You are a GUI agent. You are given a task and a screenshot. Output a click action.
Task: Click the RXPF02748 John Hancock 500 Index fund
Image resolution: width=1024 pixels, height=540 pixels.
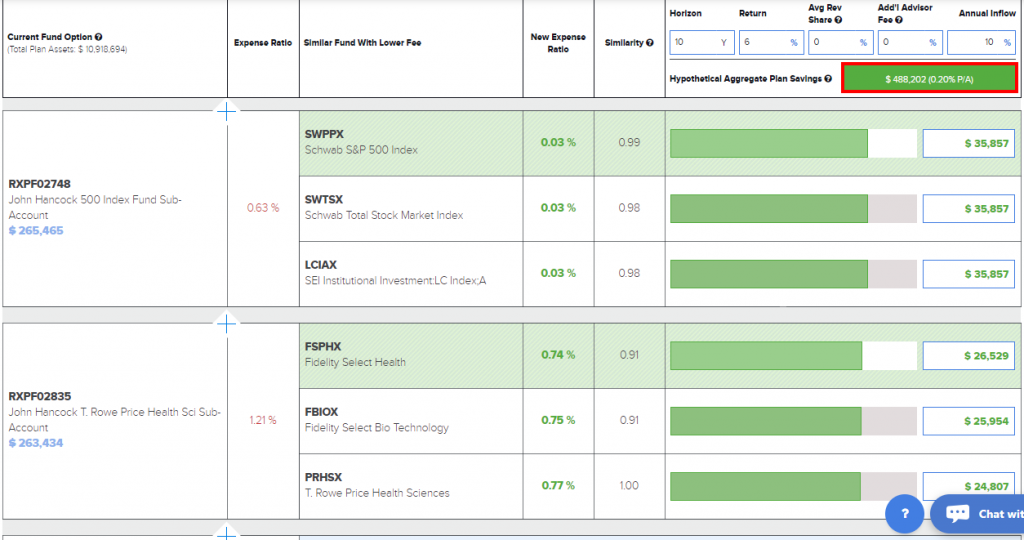pyautogui.click(x=95, y=207)
